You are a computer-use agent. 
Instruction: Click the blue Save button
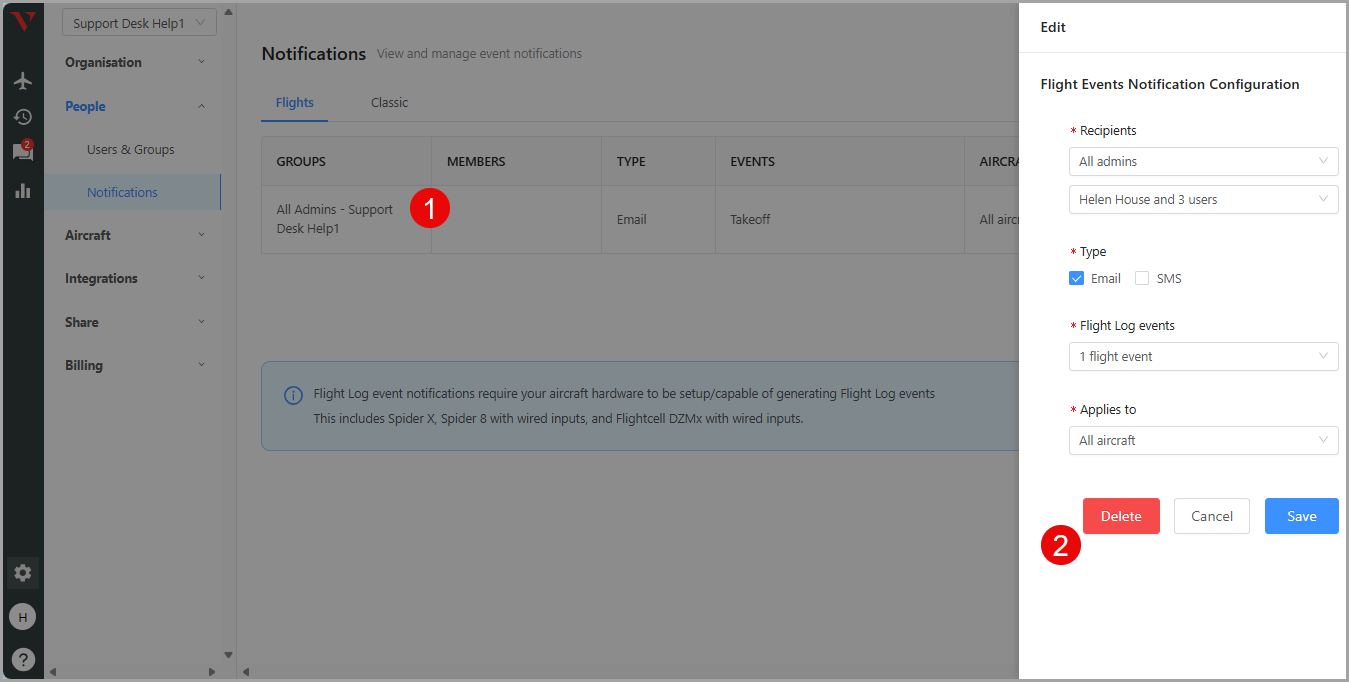[x=1301, y=516]
